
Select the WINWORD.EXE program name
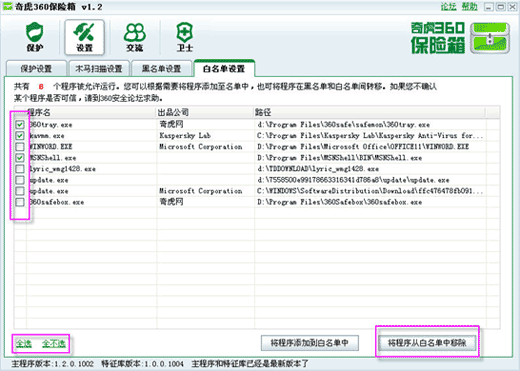[x=51, y=147]
